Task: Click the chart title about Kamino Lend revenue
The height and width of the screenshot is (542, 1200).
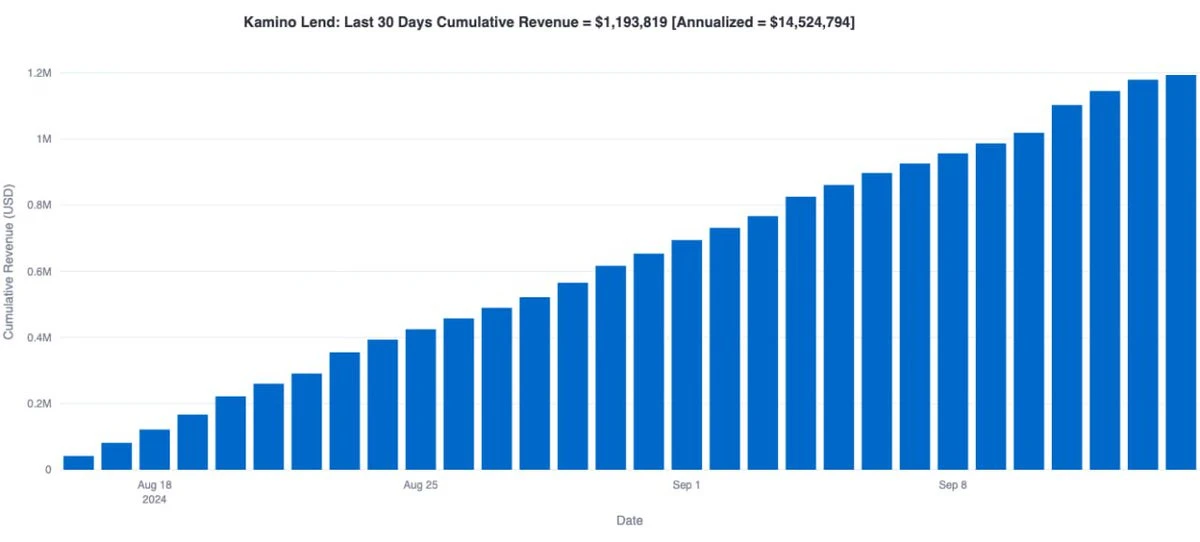Action: tap(549, 21)
